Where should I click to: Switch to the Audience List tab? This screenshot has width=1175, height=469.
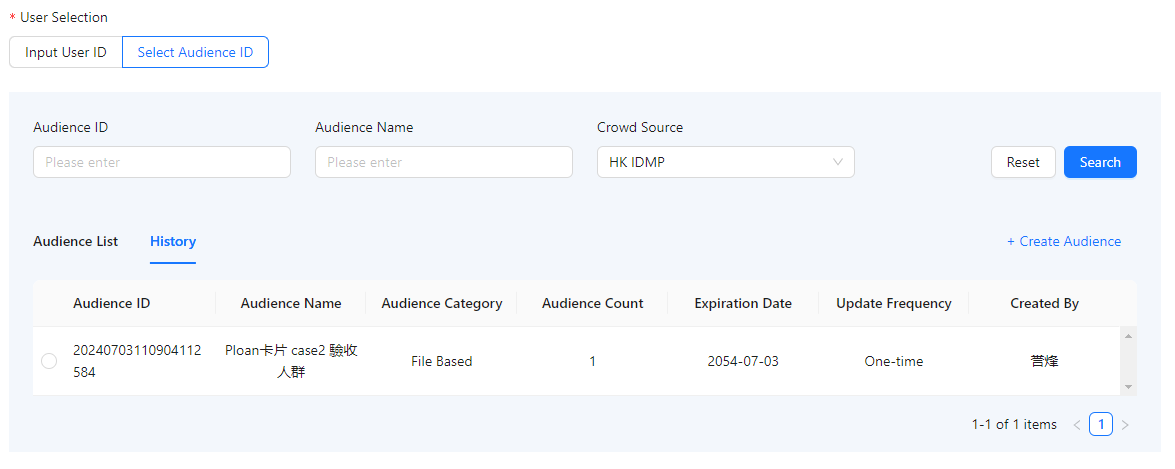75,241
